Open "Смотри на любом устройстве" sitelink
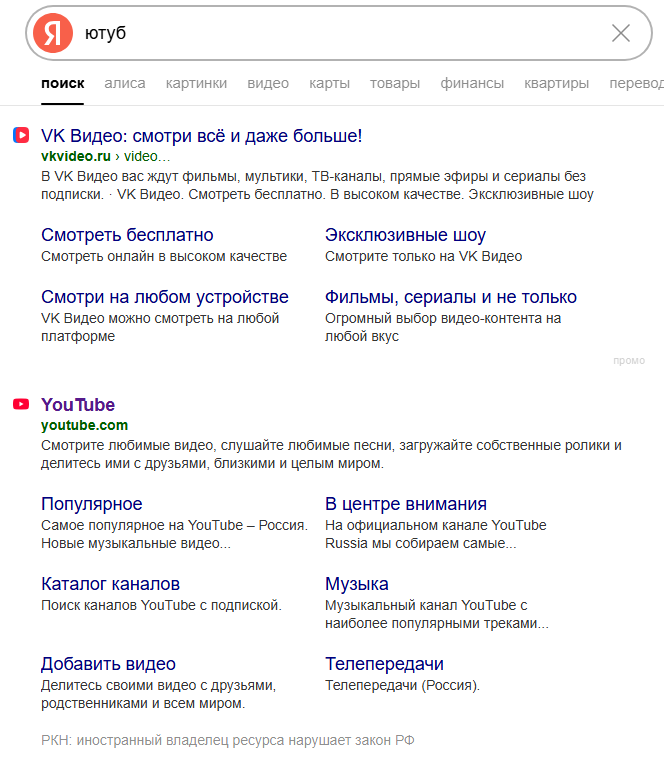Image resolution: width=664 pixels, height=775 pixels. [165, 297]
